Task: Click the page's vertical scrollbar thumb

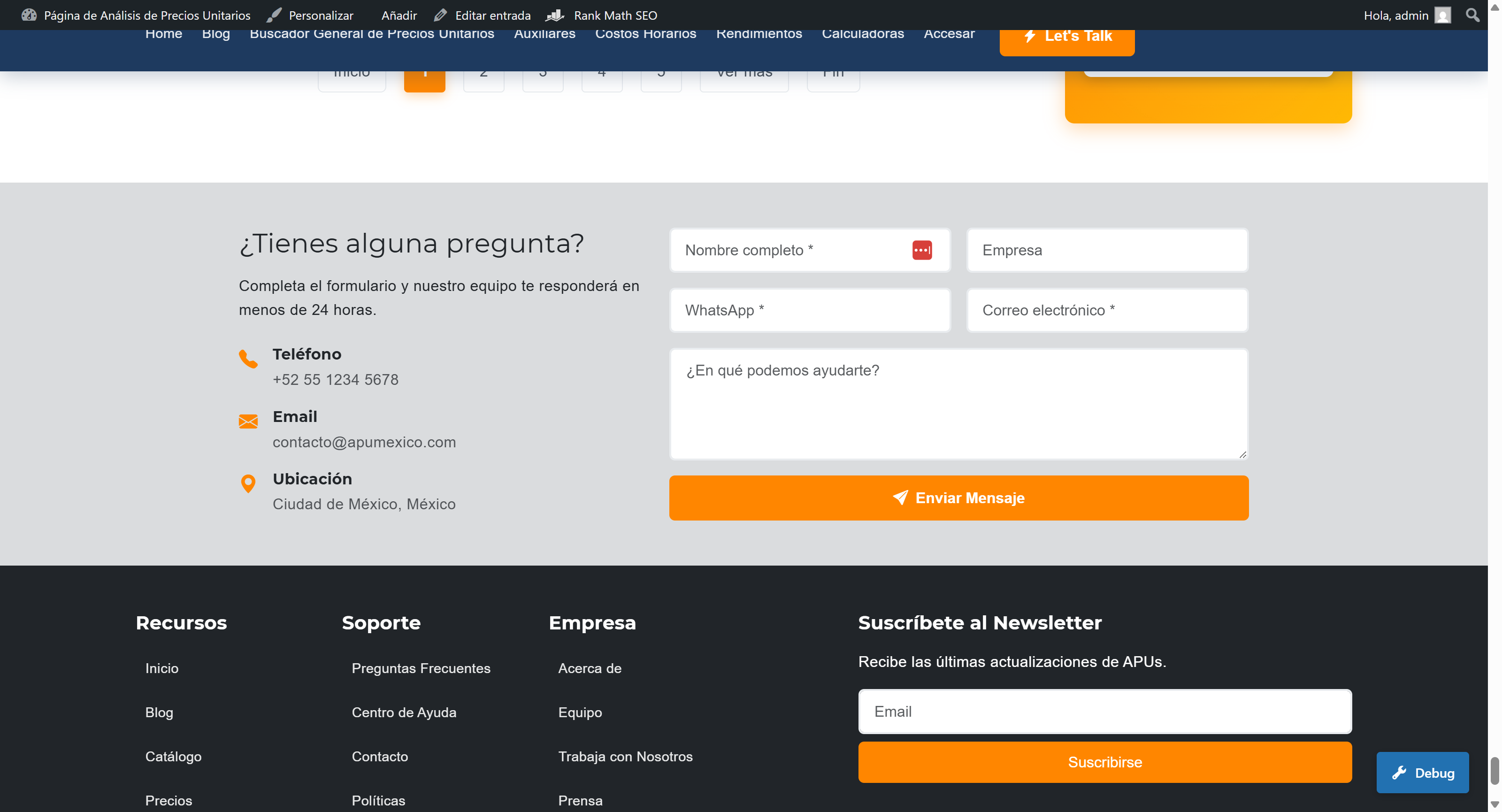Action: (x=1494, y=771)
